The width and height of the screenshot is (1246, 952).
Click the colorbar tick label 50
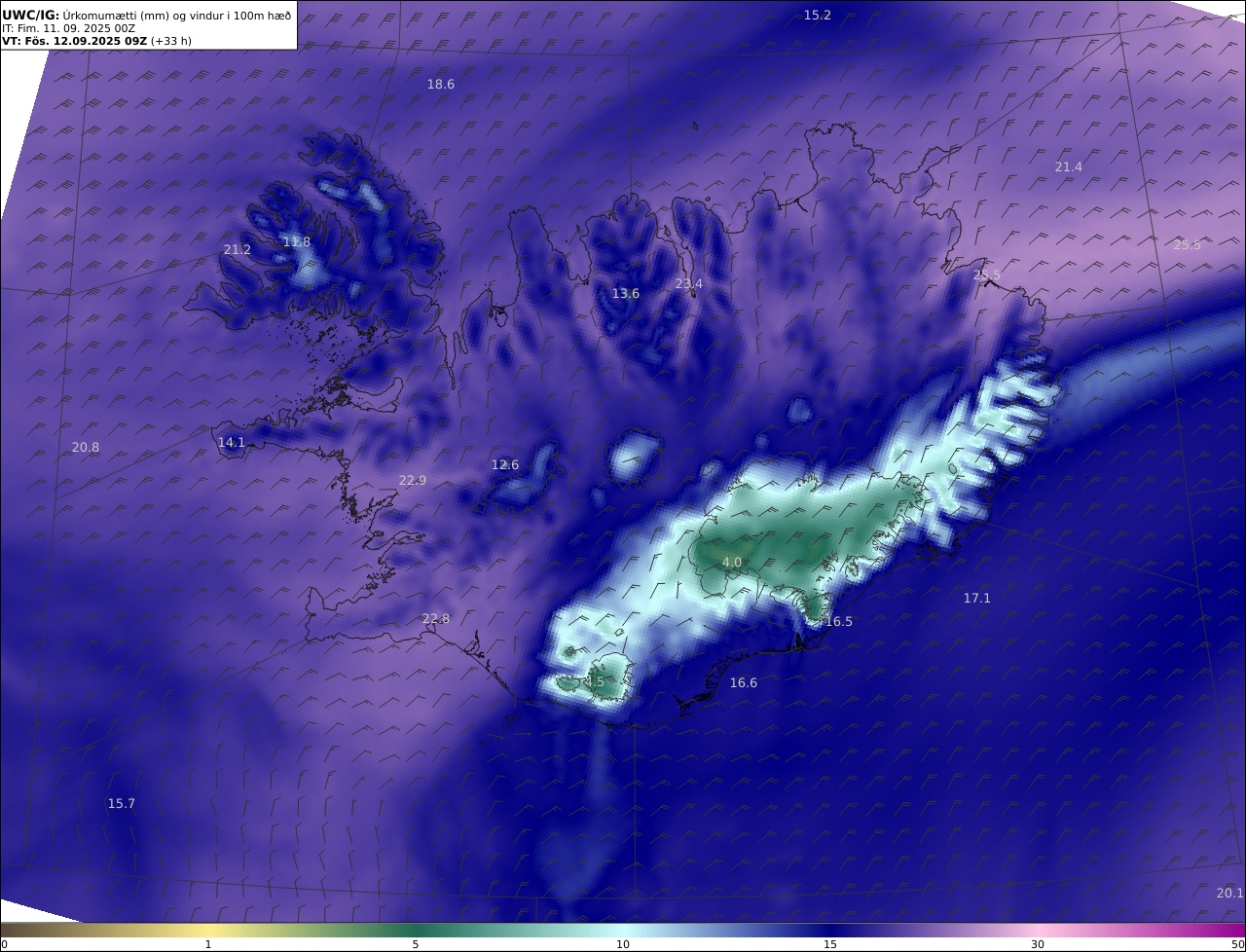[1238, 944]
